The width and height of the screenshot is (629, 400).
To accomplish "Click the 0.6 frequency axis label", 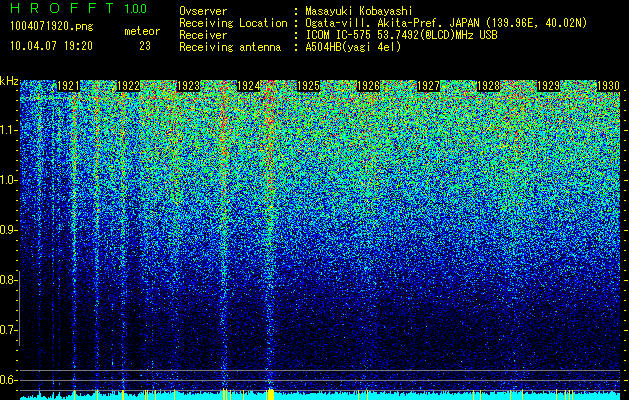I will point(8,380).
